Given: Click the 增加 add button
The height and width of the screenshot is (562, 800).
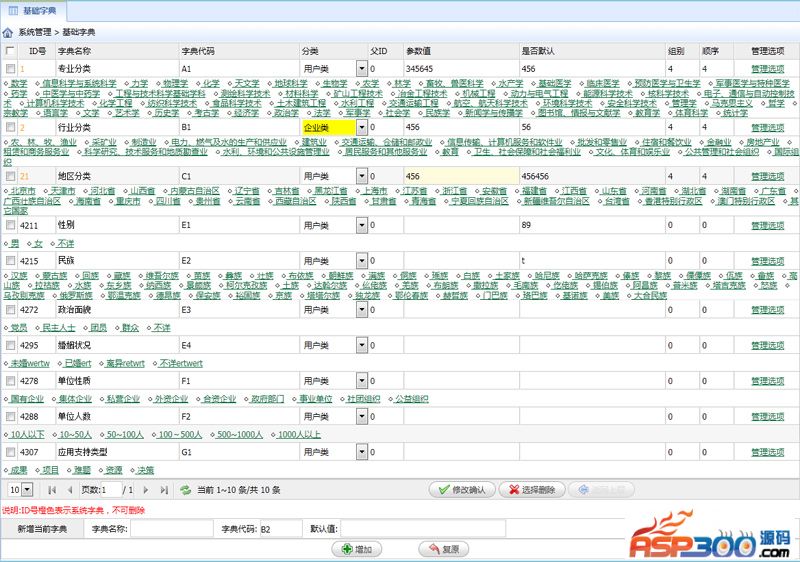Looking at the screenshot, I should click(356, 549).
